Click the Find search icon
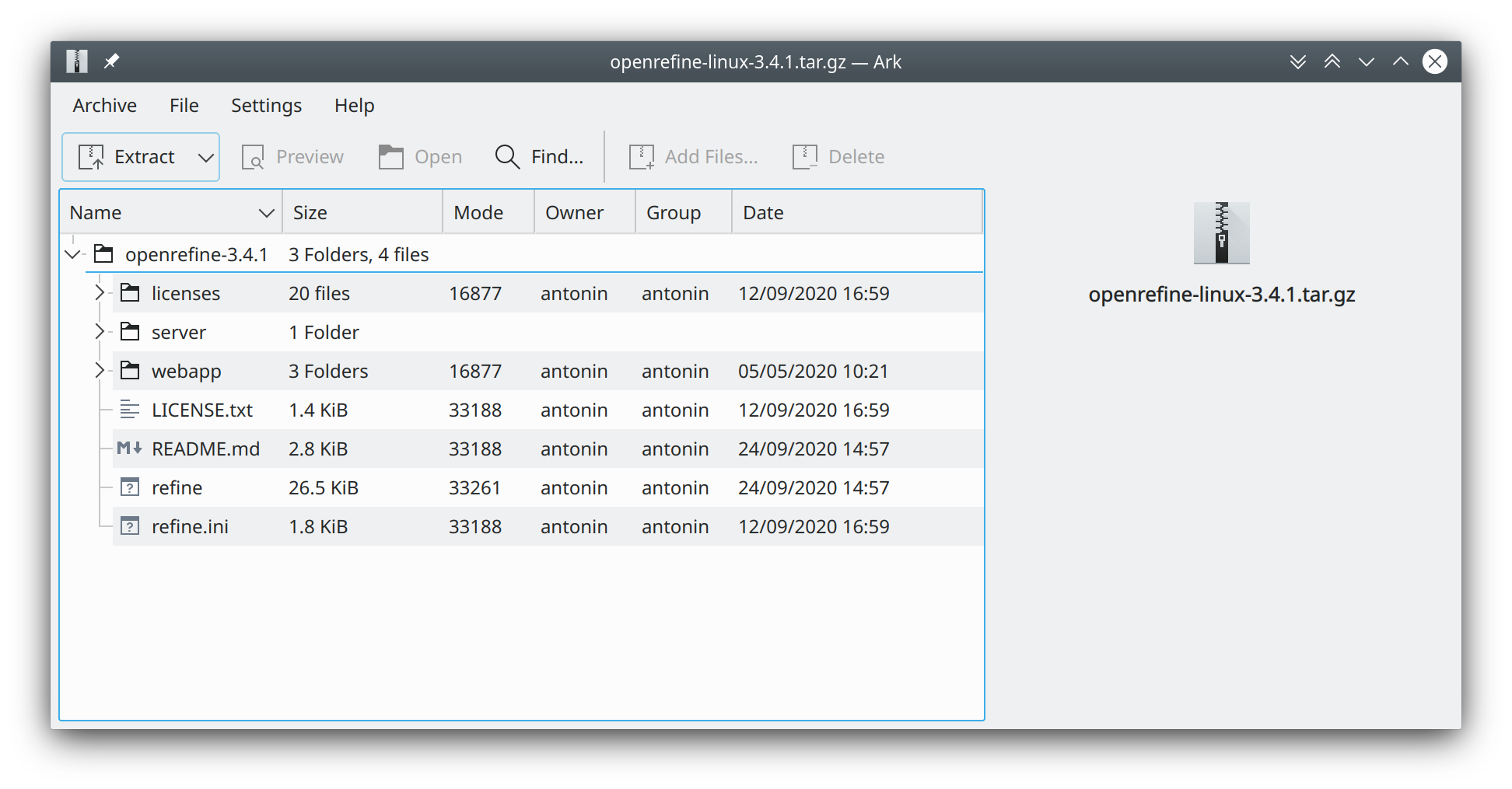Viewport: 1512px width, 789px height. click(506, 156)
